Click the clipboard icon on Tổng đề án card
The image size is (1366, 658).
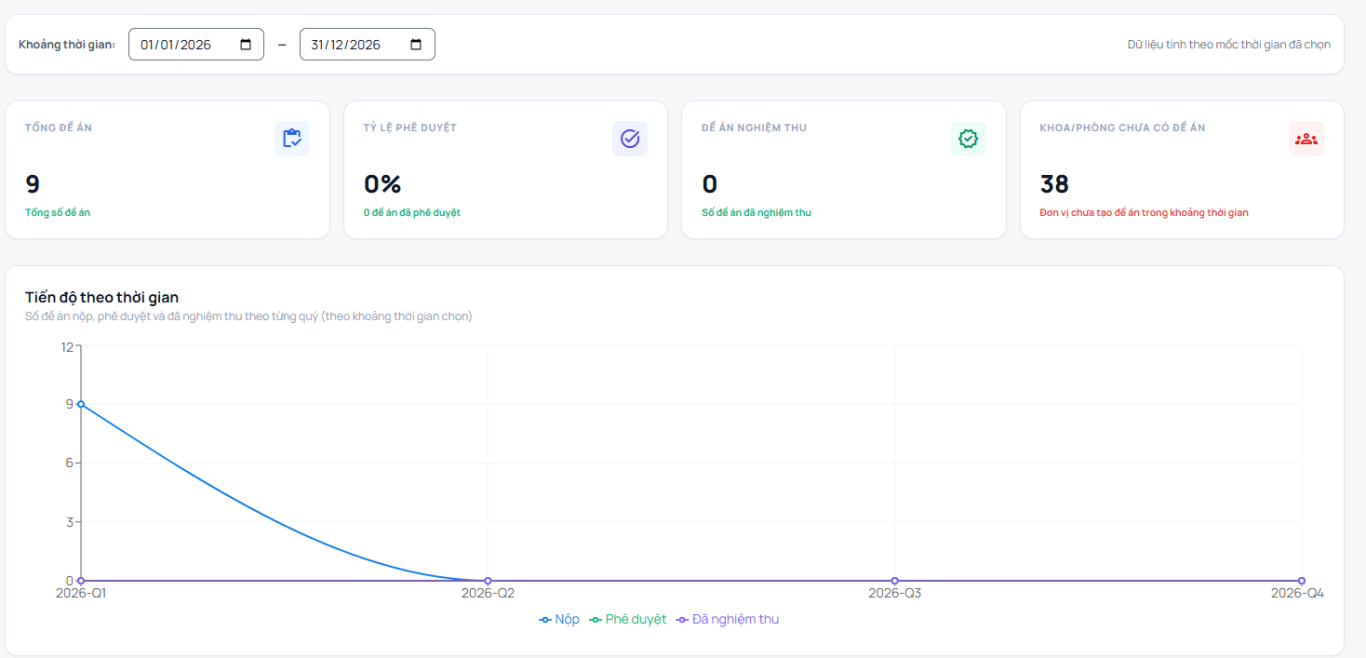292,139
